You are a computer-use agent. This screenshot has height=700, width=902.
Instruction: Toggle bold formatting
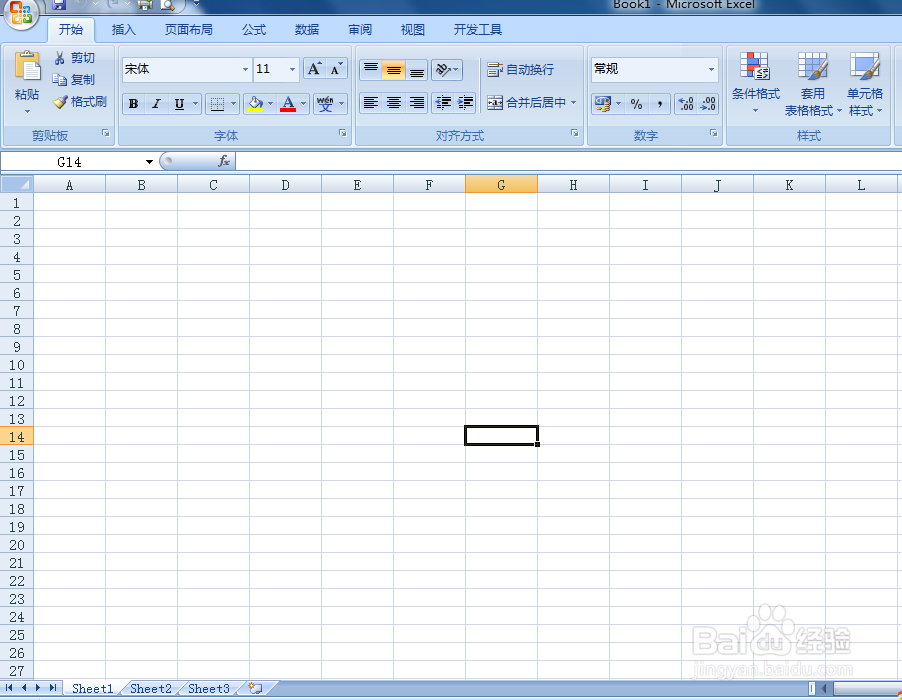(x=133, y=104)
